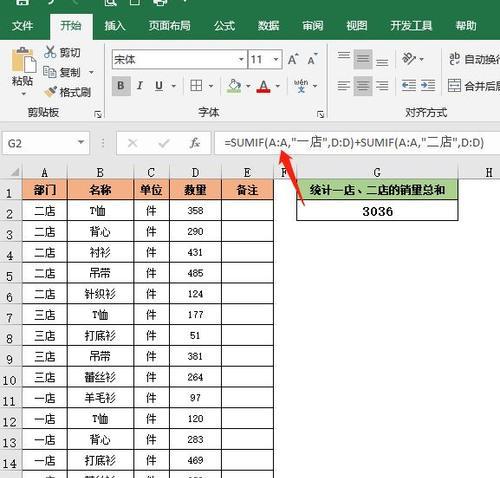The height and width of the screenshot is (478, 500).
Task: Open the Name Box dropdown
Action: tap(81, 143)
